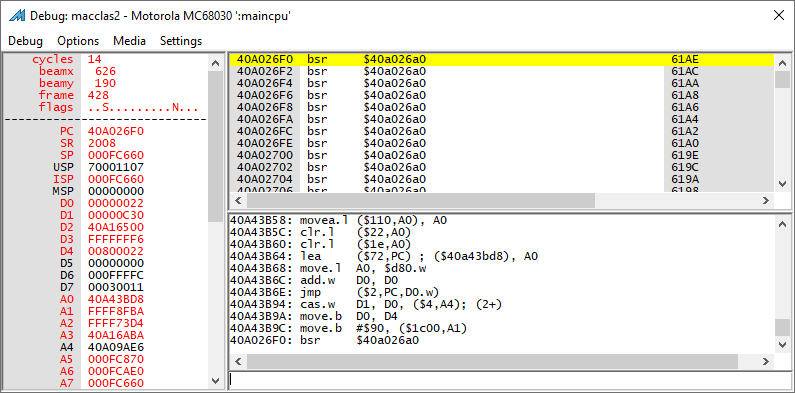
Task: Click the D4 register value 00800022
Action: point(116,252)
